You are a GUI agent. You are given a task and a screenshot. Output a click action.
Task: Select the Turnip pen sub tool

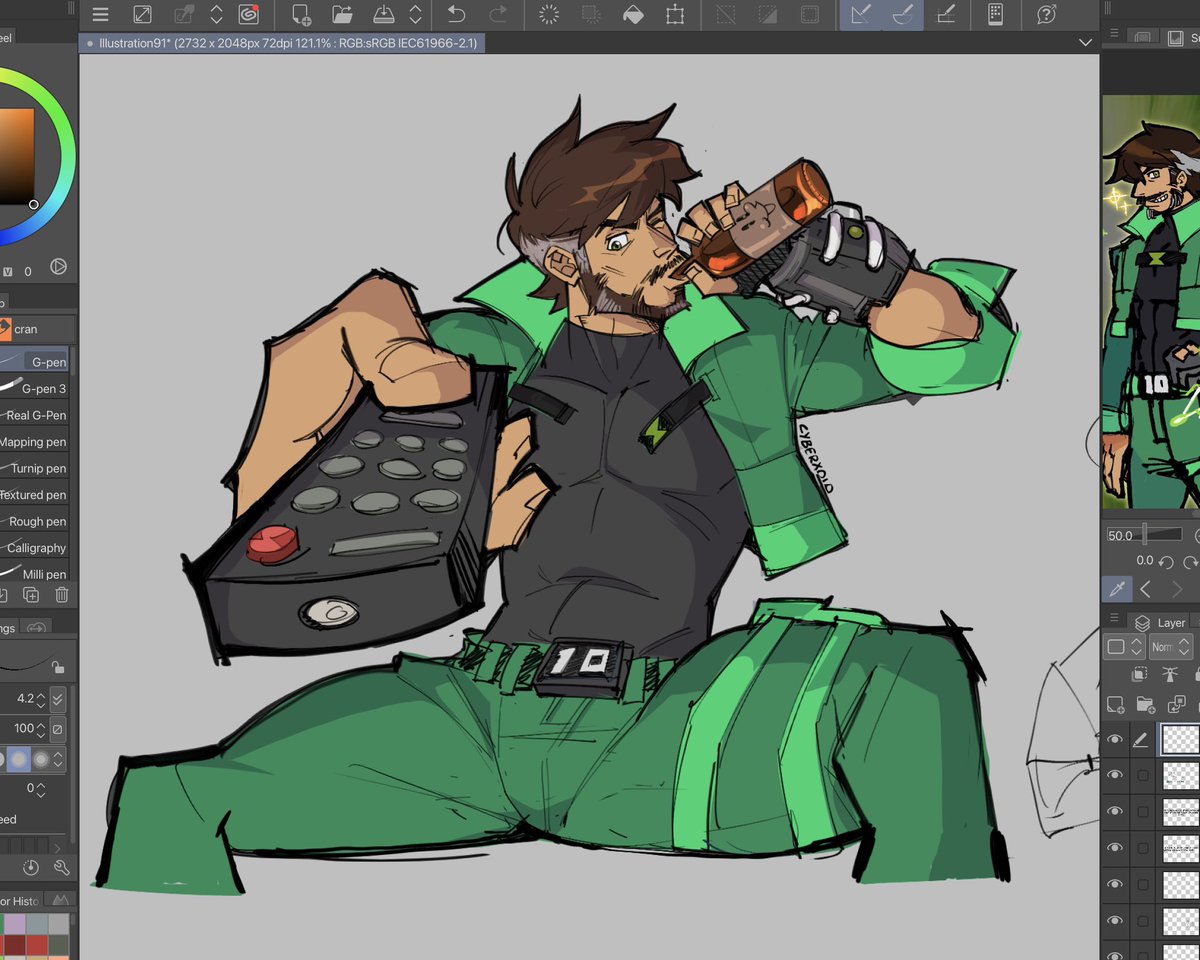34,468
